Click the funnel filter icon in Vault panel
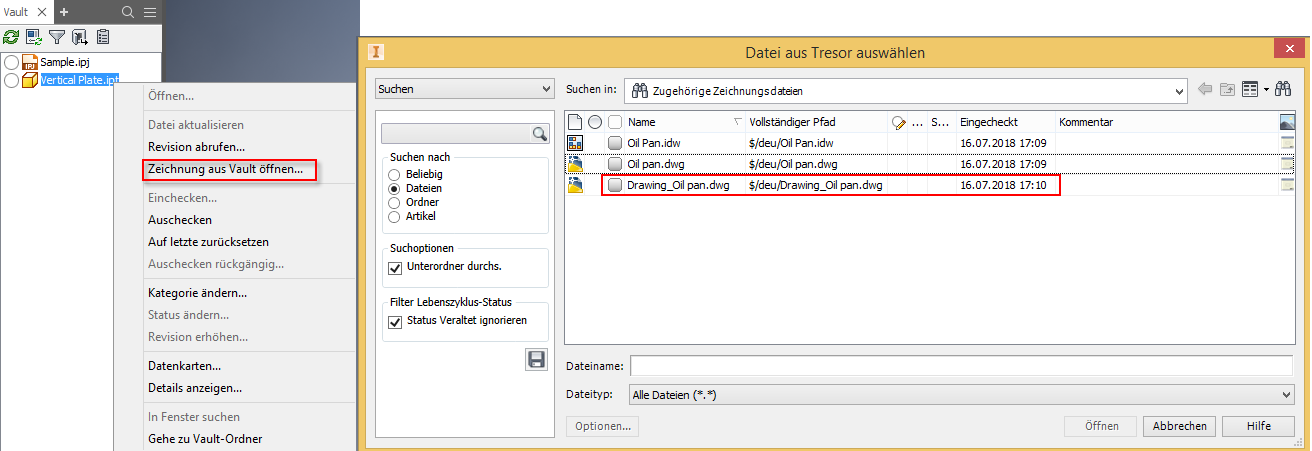1312x451 pixels. [x=57, y=37]
